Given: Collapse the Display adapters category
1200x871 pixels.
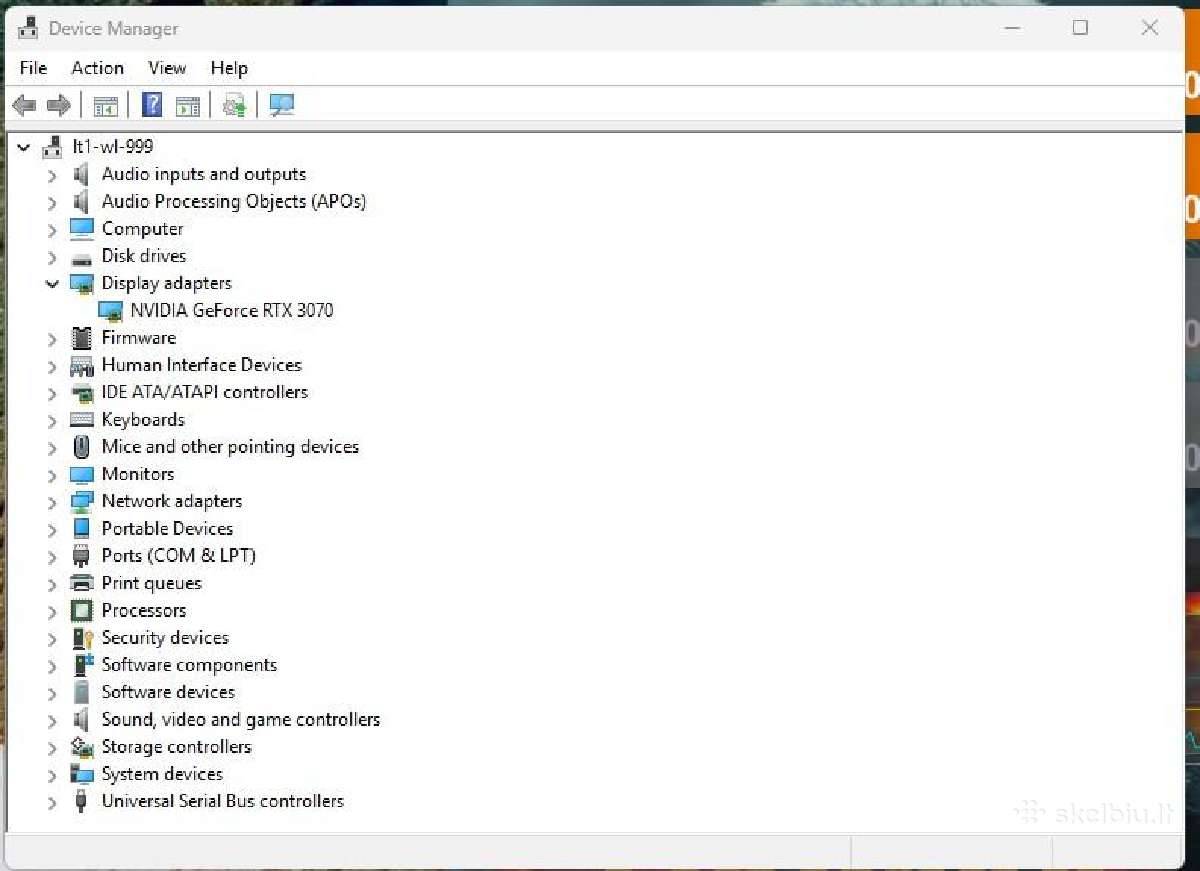Looking at the screenshot, I should pyautogui.click(x=52, y=284).
